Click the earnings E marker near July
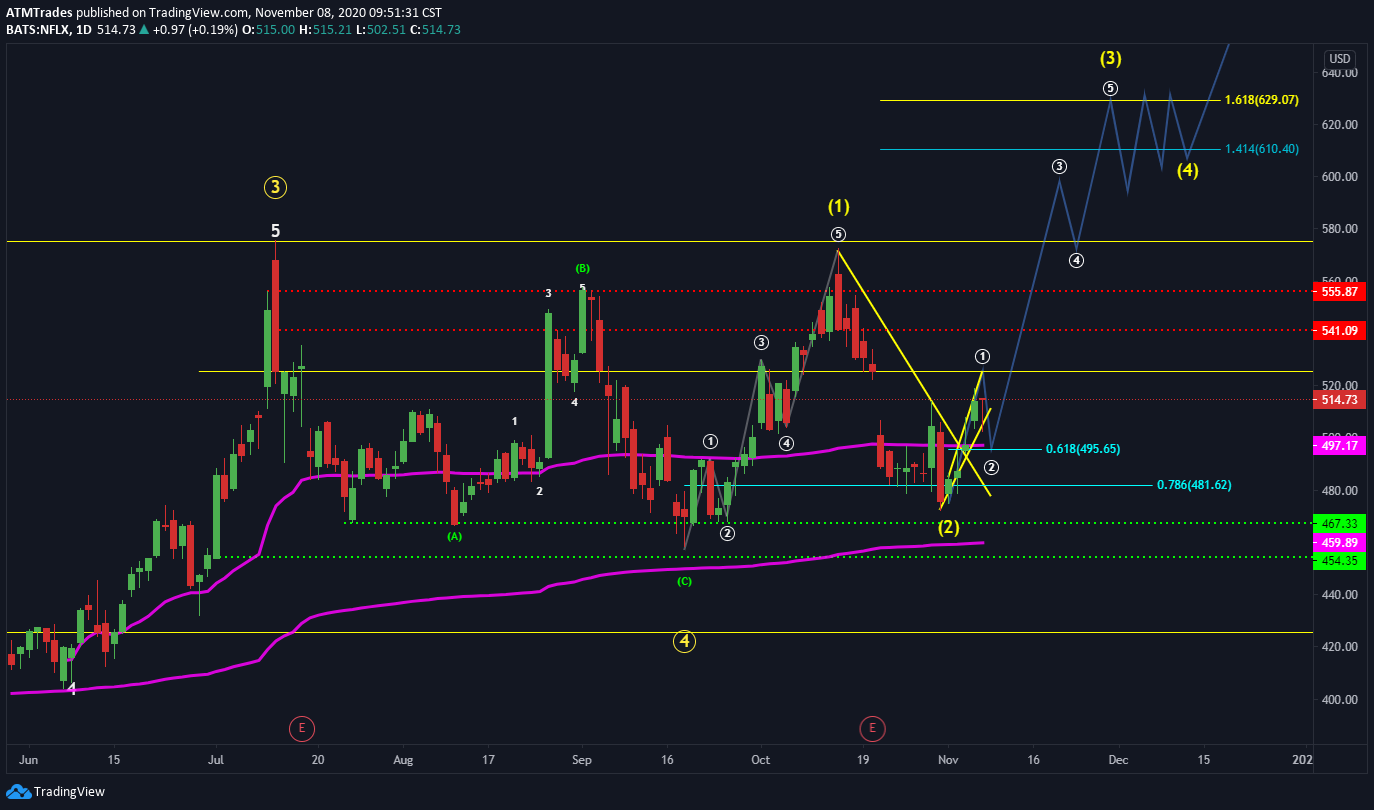The image size is (1374, 810). [x=301, y=728]
